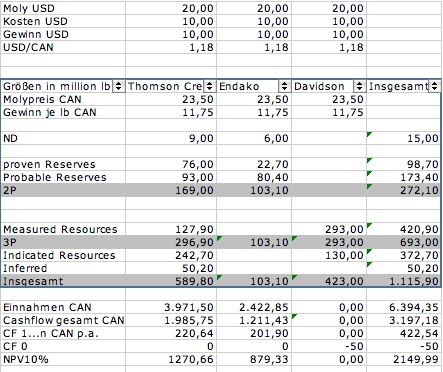Select NPV10% value 1270,66
This screenshot has width=443, height=372.
171,359
